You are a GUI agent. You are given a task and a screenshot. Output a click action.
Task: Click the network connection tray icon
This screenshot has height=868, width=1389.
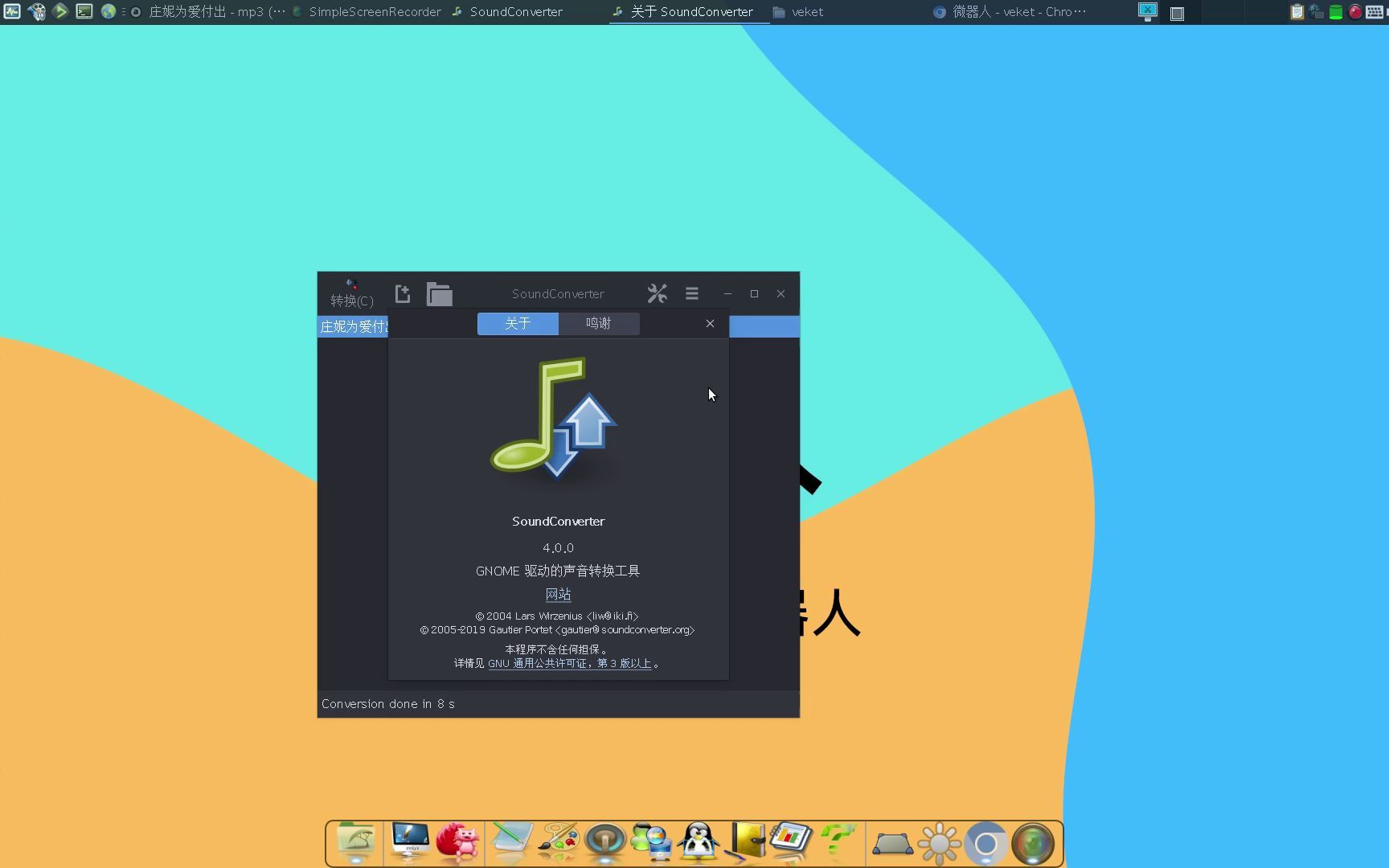coord(1316,12)
